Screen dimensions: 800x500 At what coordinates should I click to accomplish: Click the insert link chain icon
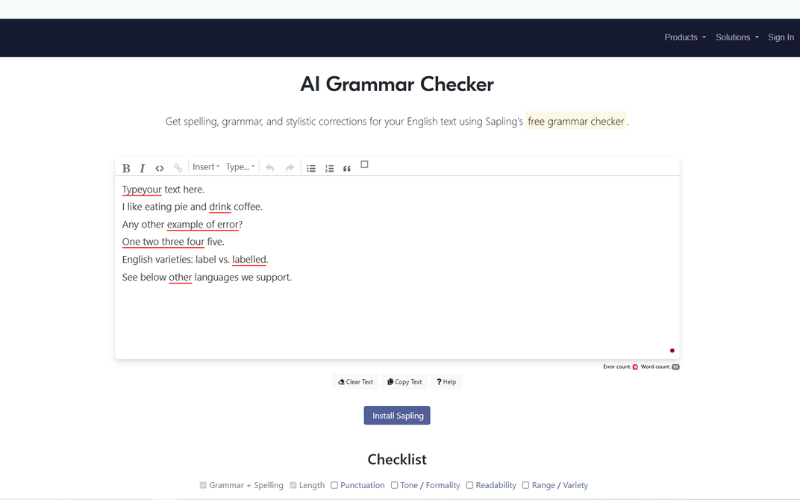point(178,168)
